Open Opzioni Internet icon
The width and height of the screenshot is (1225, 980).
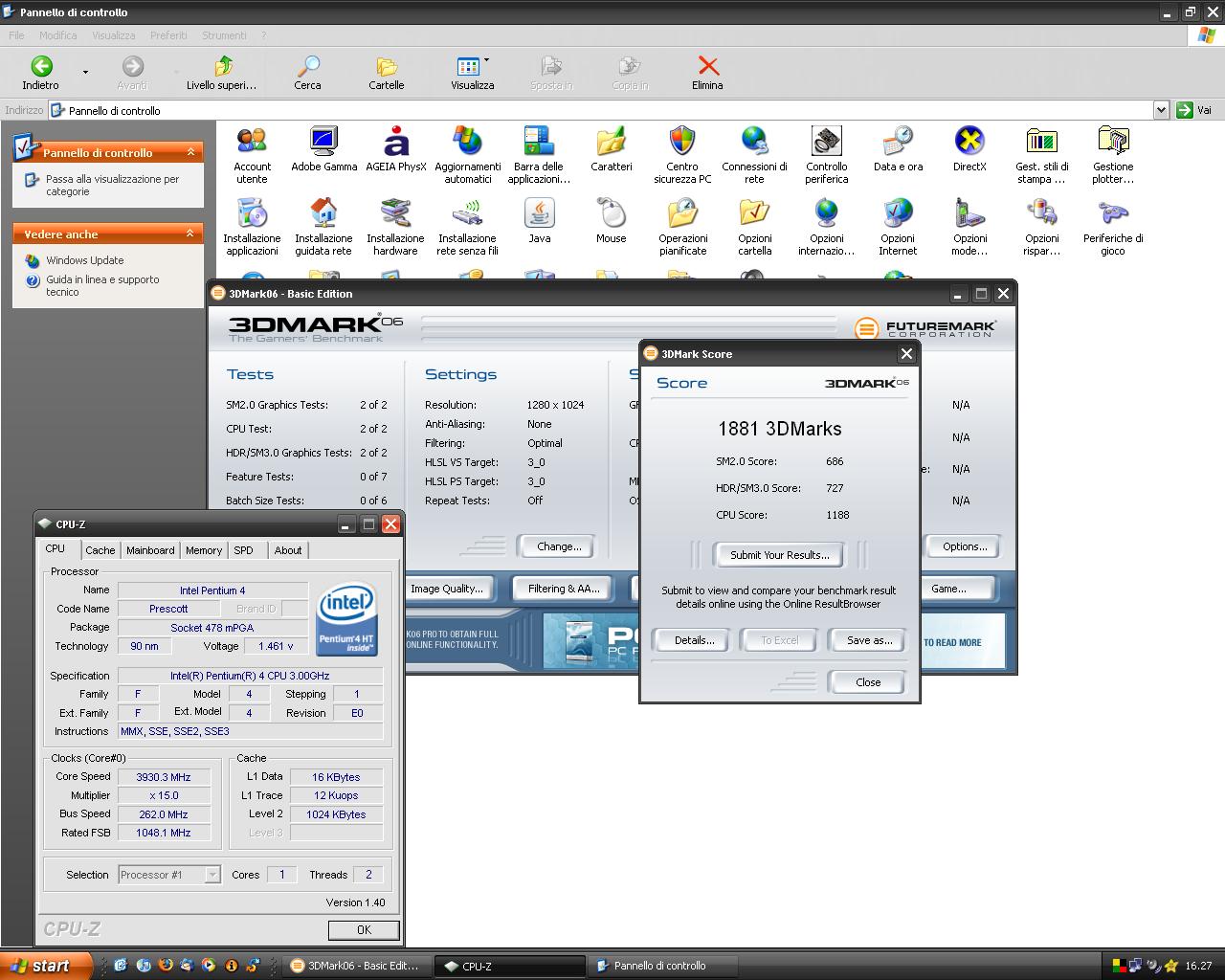coord(898,226)
